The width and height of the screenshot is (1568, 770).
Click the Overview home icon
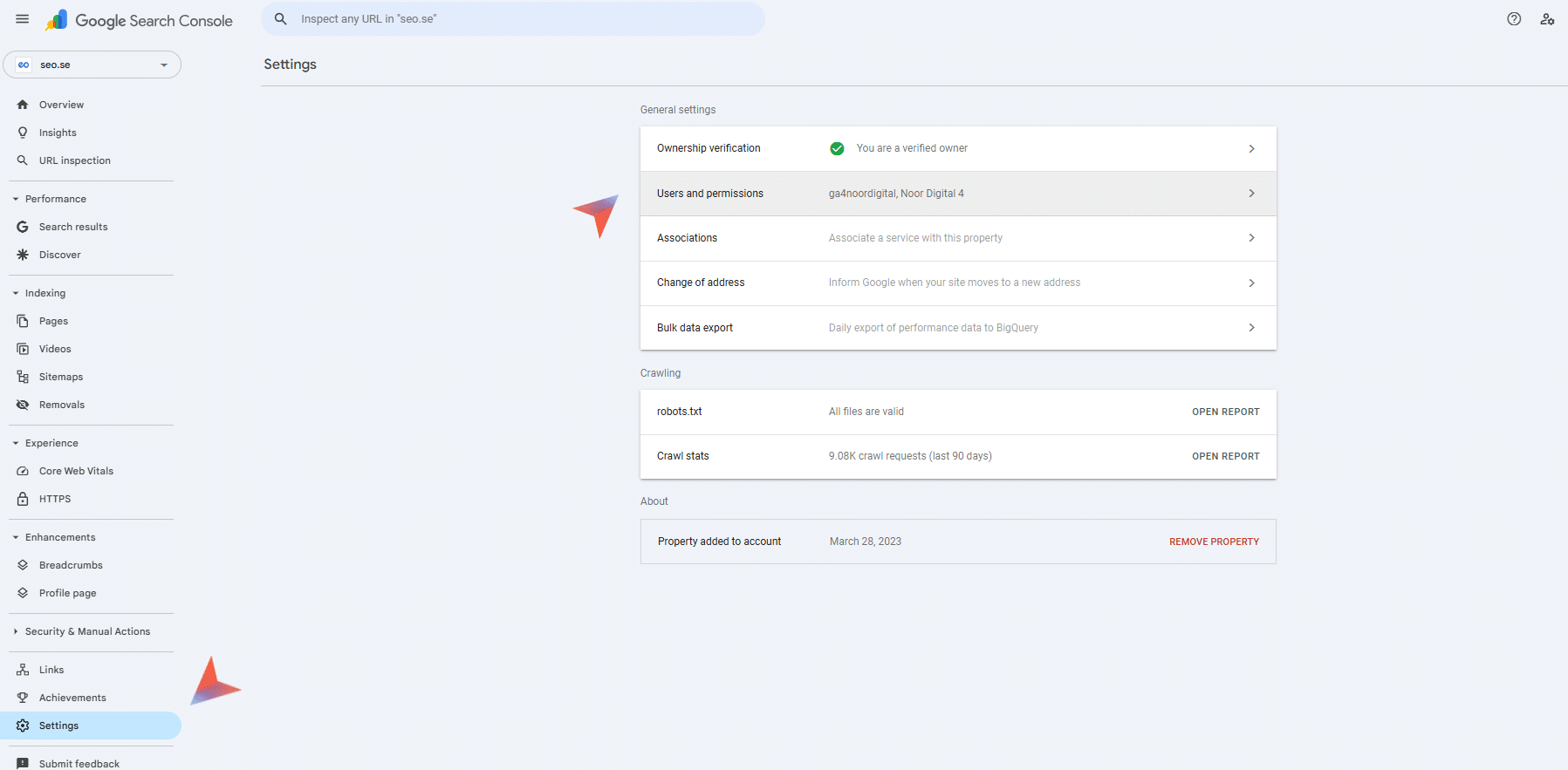(23, 105)
